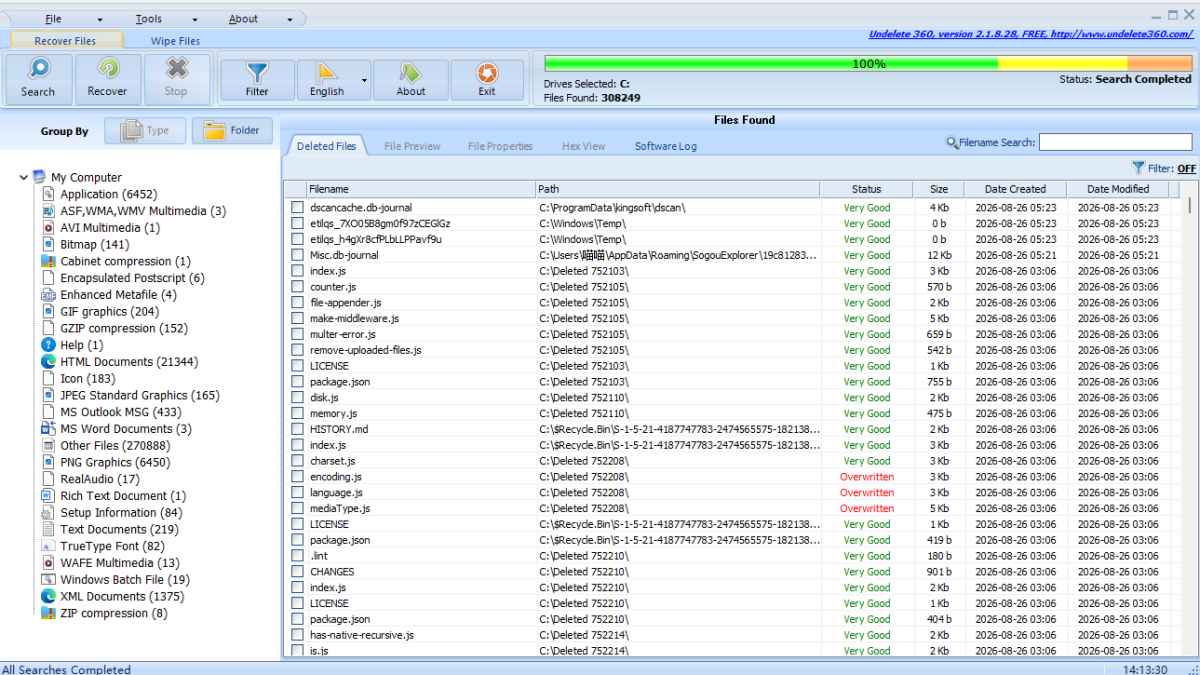Tick the checkbox for counter.js
Image resolution: width=1200 pixels, height=675 pixels.
tap(297, 287)
